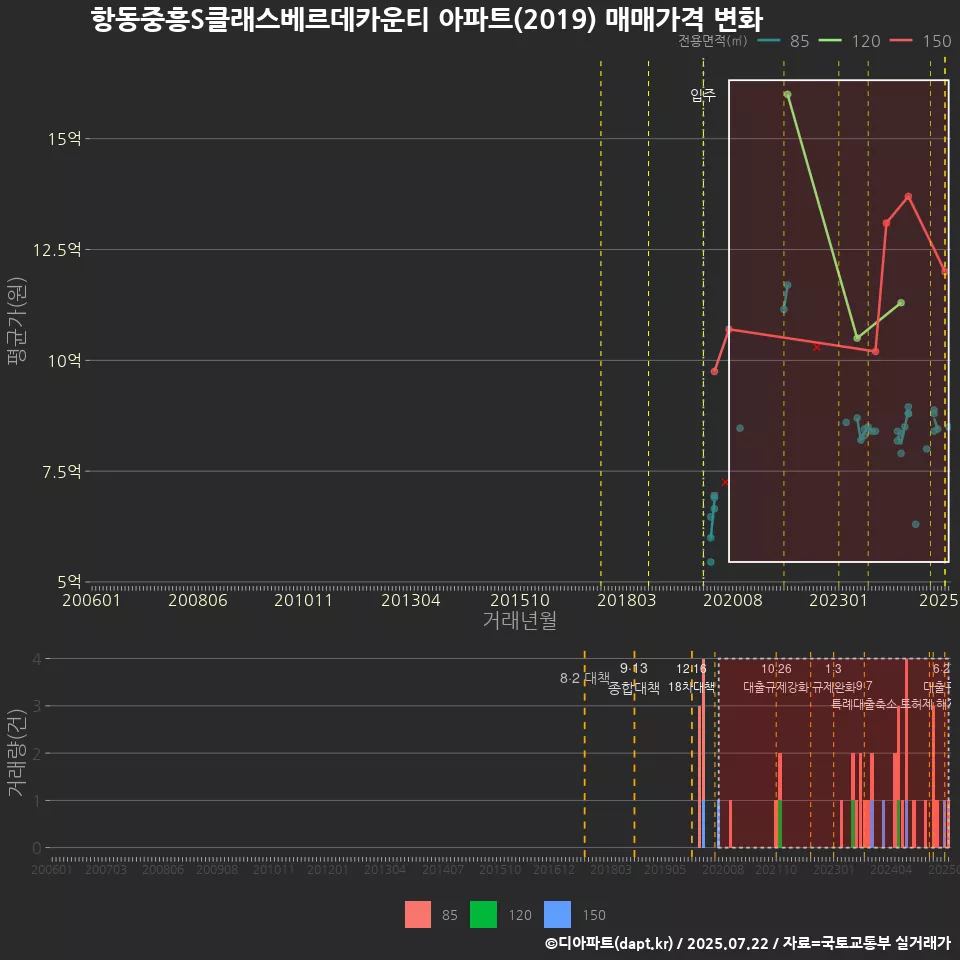
Task: Click the 10·26 대출규제강화 marker label
Action: pyautogui.click(x=776, y=678)
